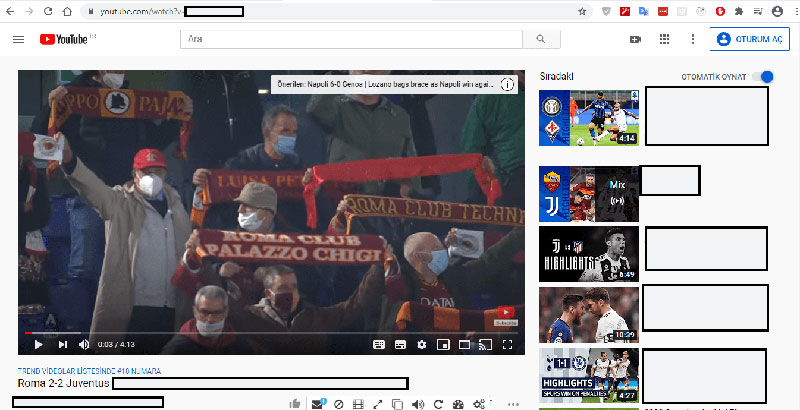
Task: Open suggested Napoli 6-0 Genoa card
Action: click(x=386, y=85)
